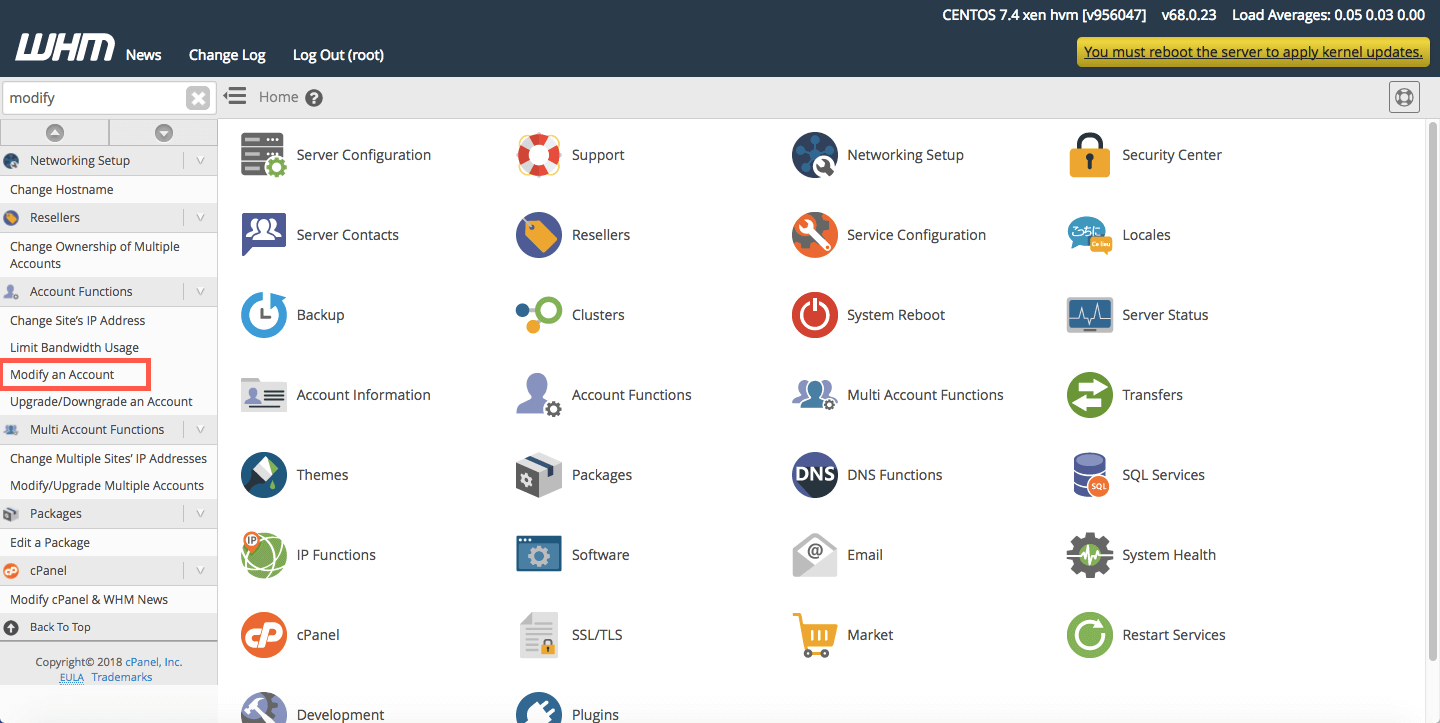Open the Development wrench icon
Viewport: 1440px width, 723px height.
[264, 708]
